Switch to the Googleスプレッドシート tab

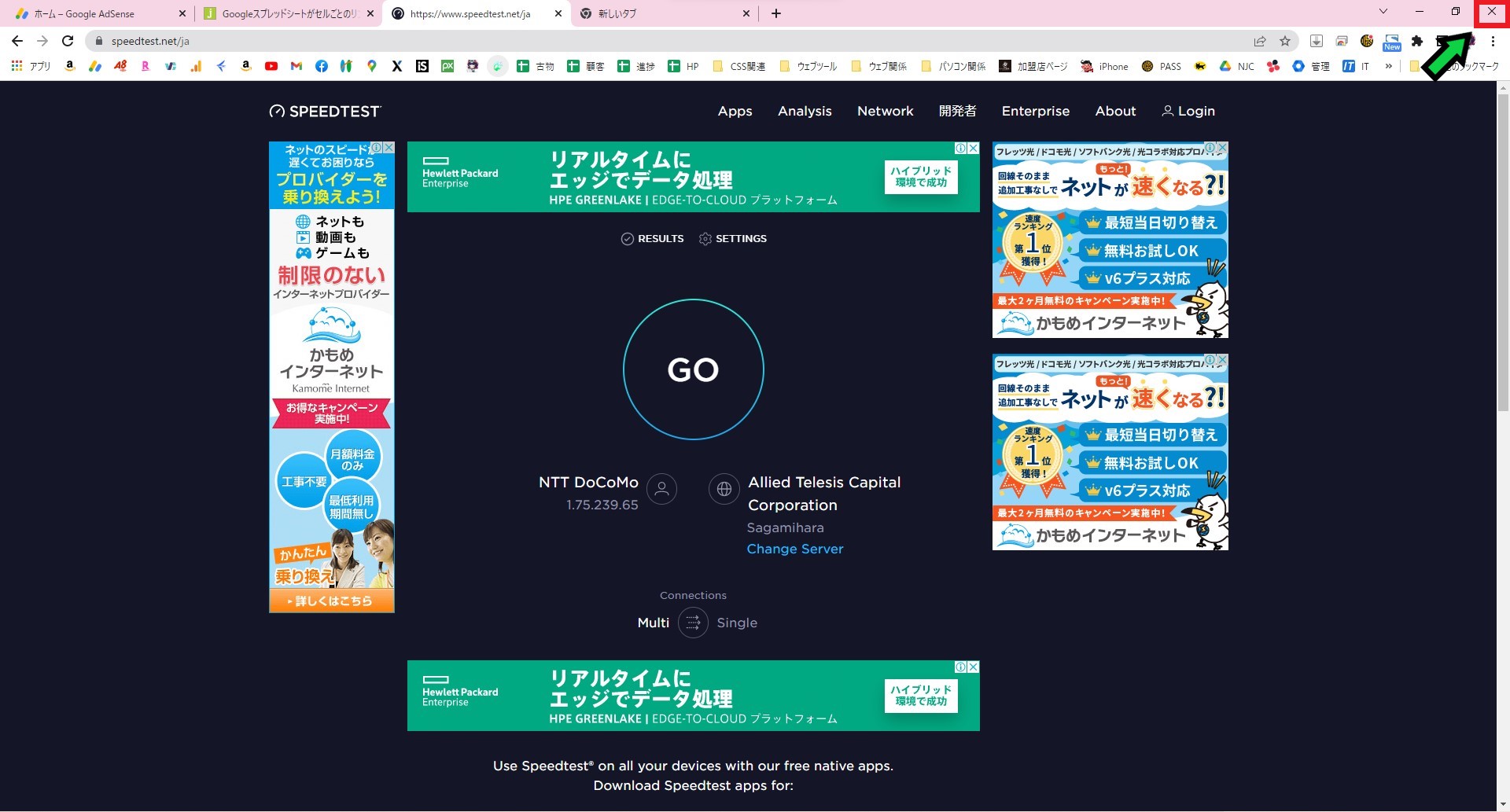pyautogui.click(x=289, y=13)
